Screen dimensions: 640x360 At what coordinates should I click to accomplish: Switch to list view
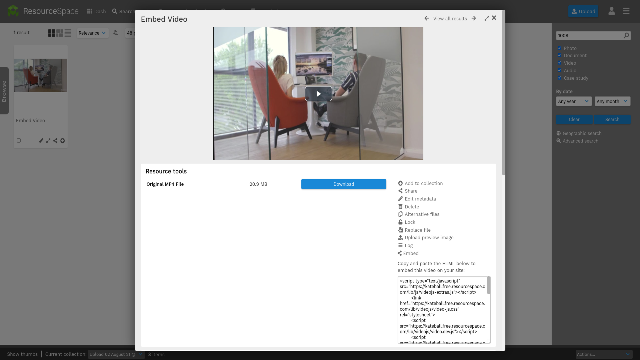tap(68, 33)
